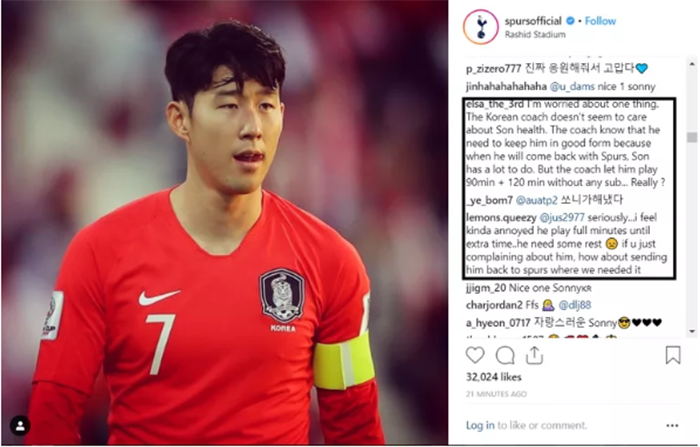
Task: View the 32,024 likes list
Action: pyautogui.click(x=493, y=377)
